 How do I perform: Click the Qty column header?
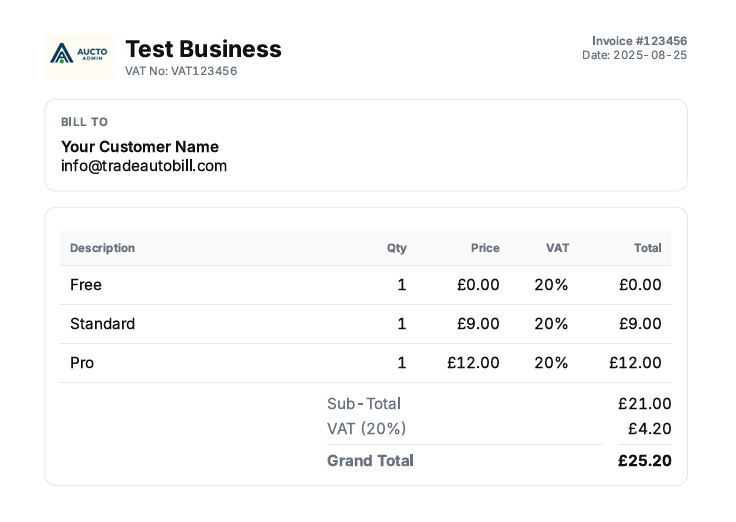point(397,248)
